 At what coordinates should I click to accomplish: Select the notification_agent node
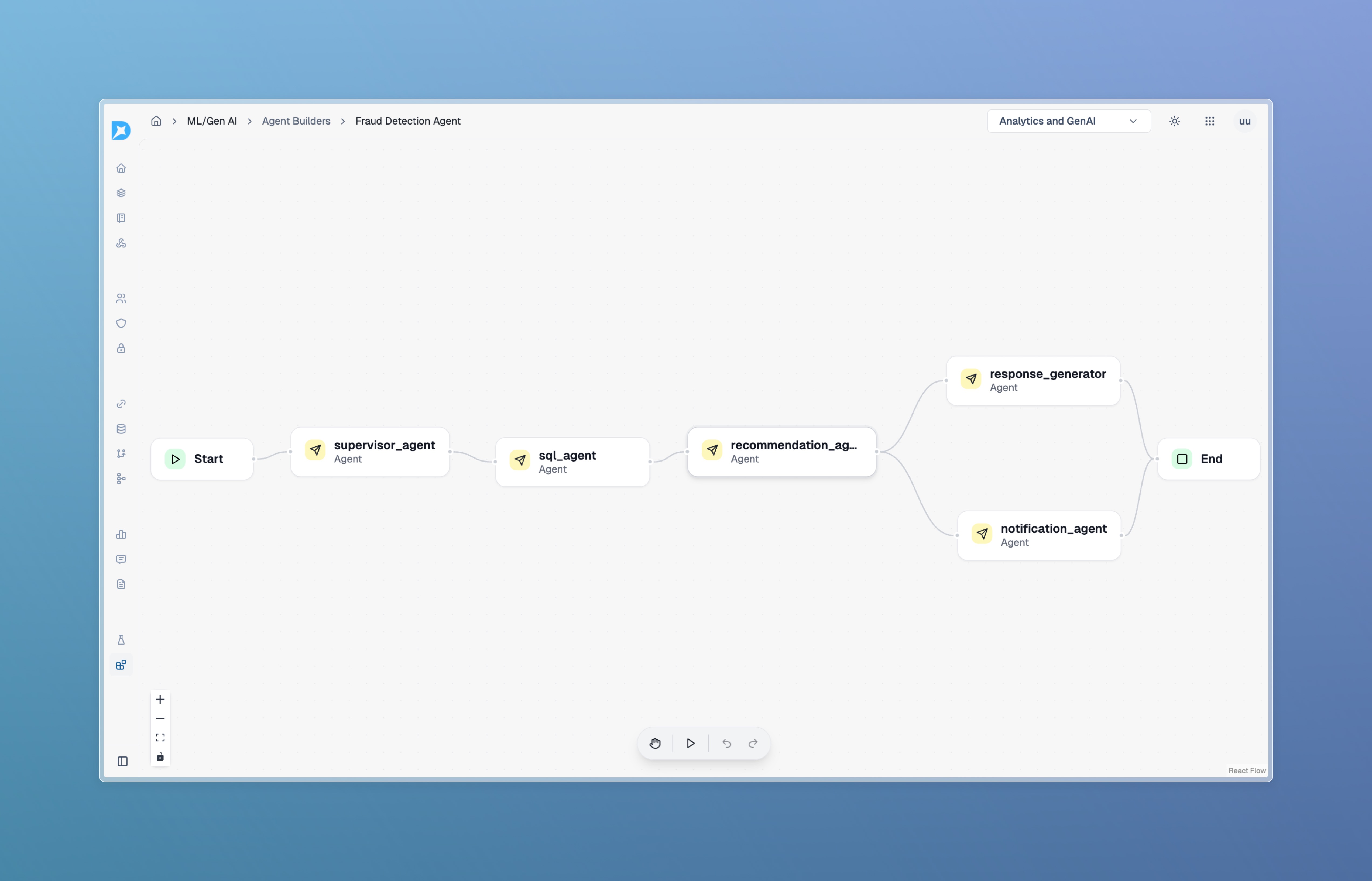[1038, 535]
